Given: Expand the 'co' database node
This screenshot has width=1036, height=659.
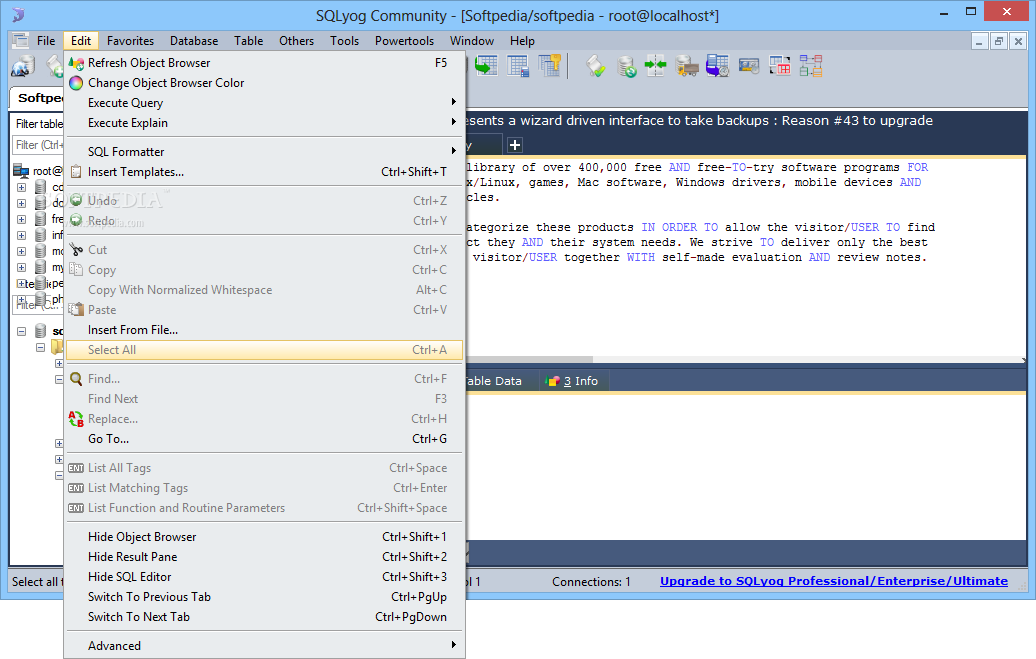Looking at the screenshot, I should point(22,187).
